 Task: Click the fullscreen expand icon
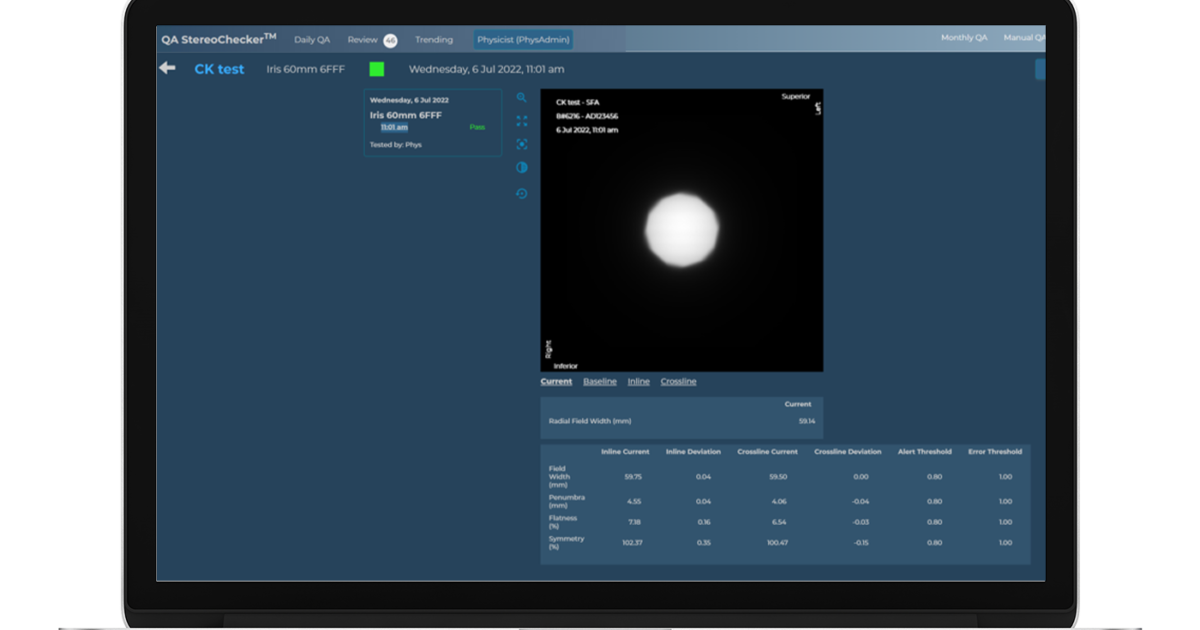pyautogui.click(x=521, y=121)
